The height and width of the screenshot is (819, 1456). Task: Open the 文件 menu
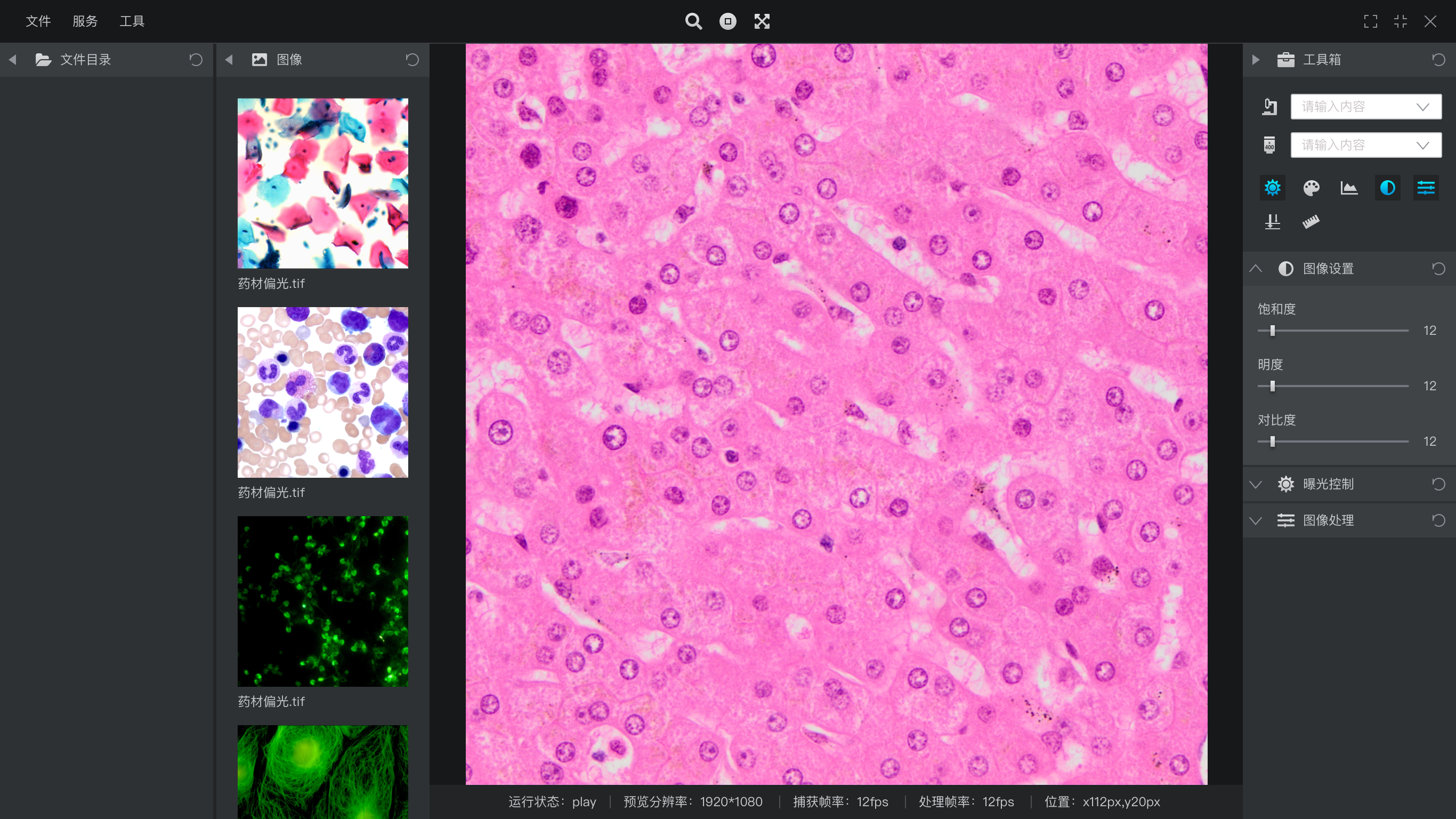click(38, 21)
